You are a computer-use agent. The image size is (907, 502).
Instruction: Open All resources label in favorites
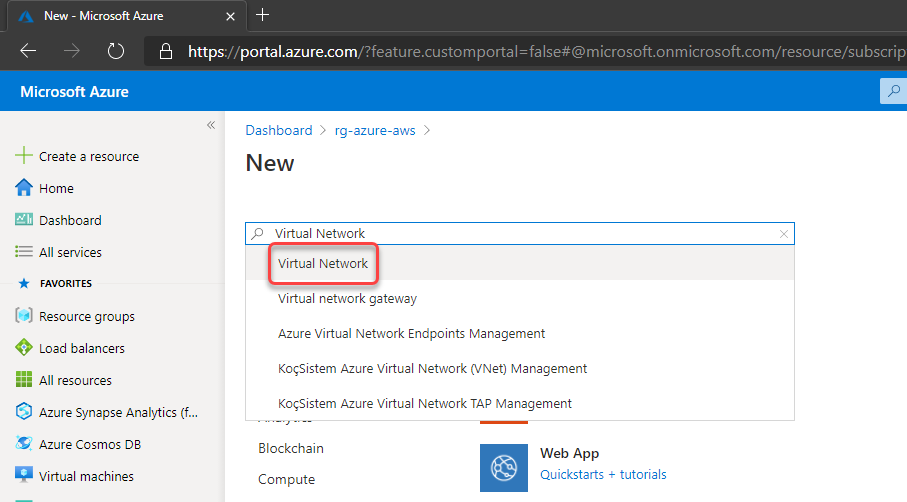click(x=75, y=381)
